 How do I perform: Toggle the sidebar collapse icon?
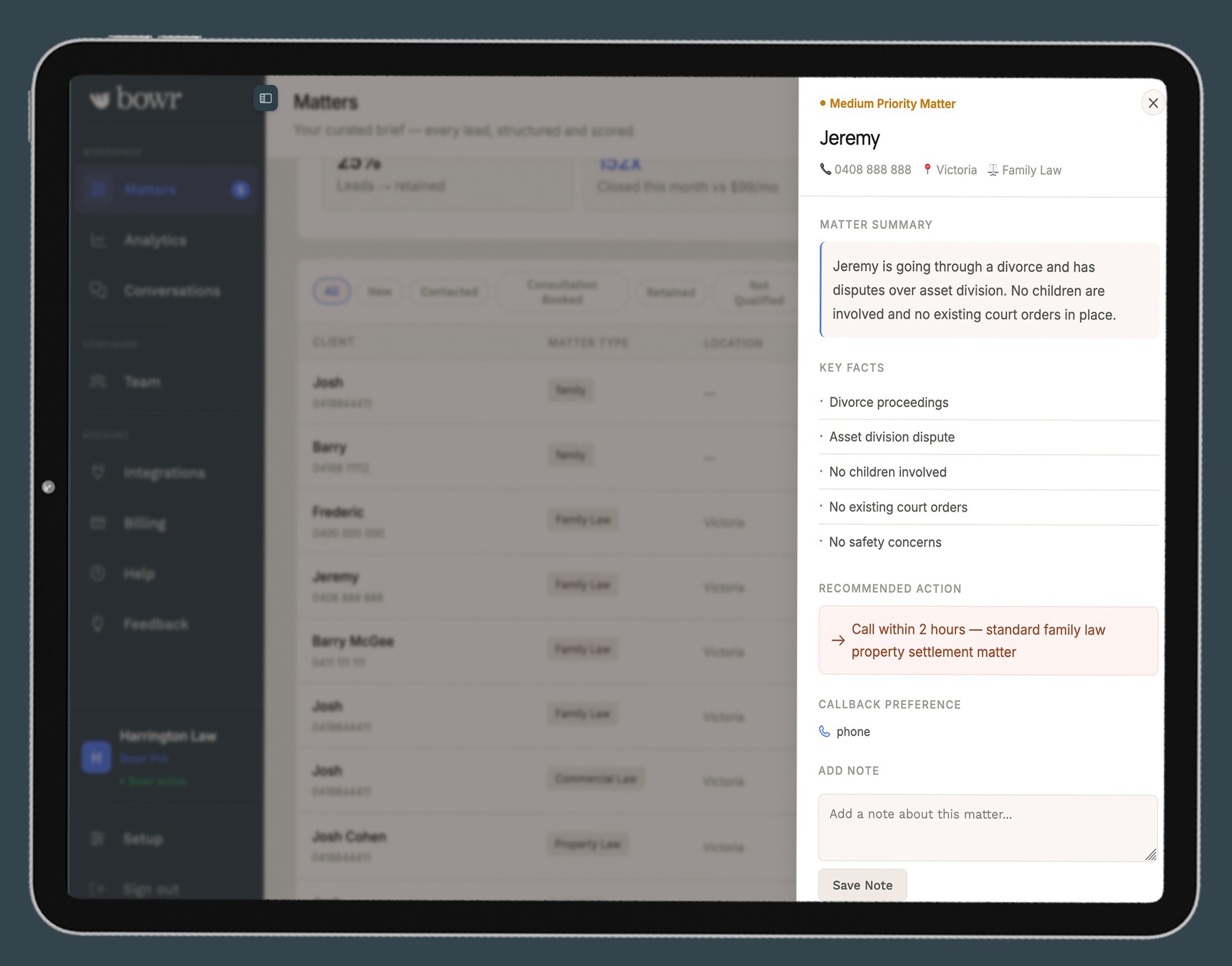click(266, 98)
